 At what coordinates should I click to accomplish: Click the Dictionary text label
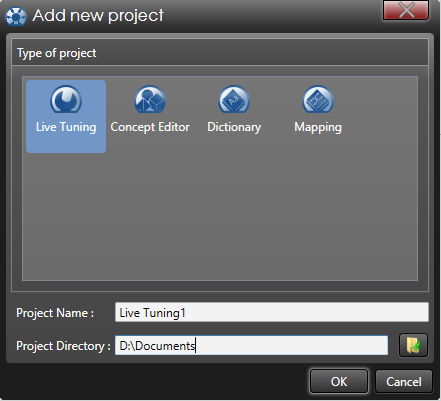(x=234, y=127)
